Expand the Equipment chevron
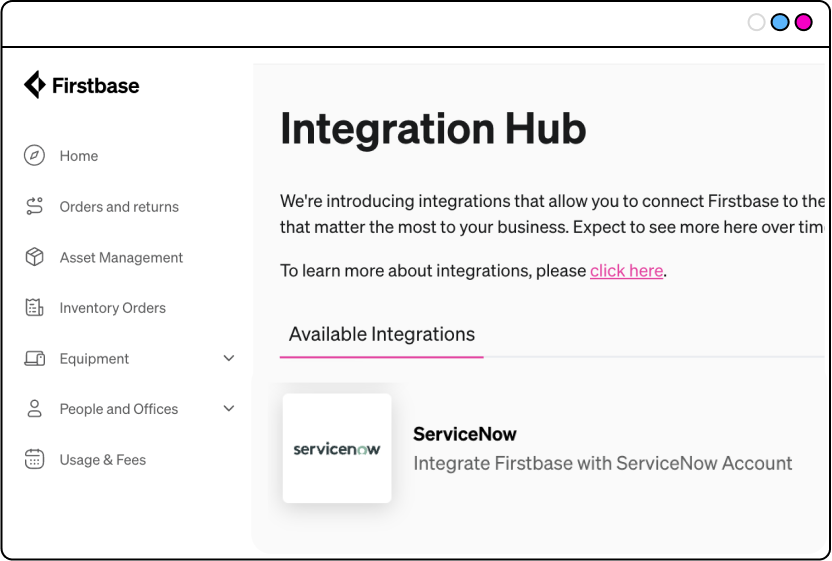 (229, 358)
